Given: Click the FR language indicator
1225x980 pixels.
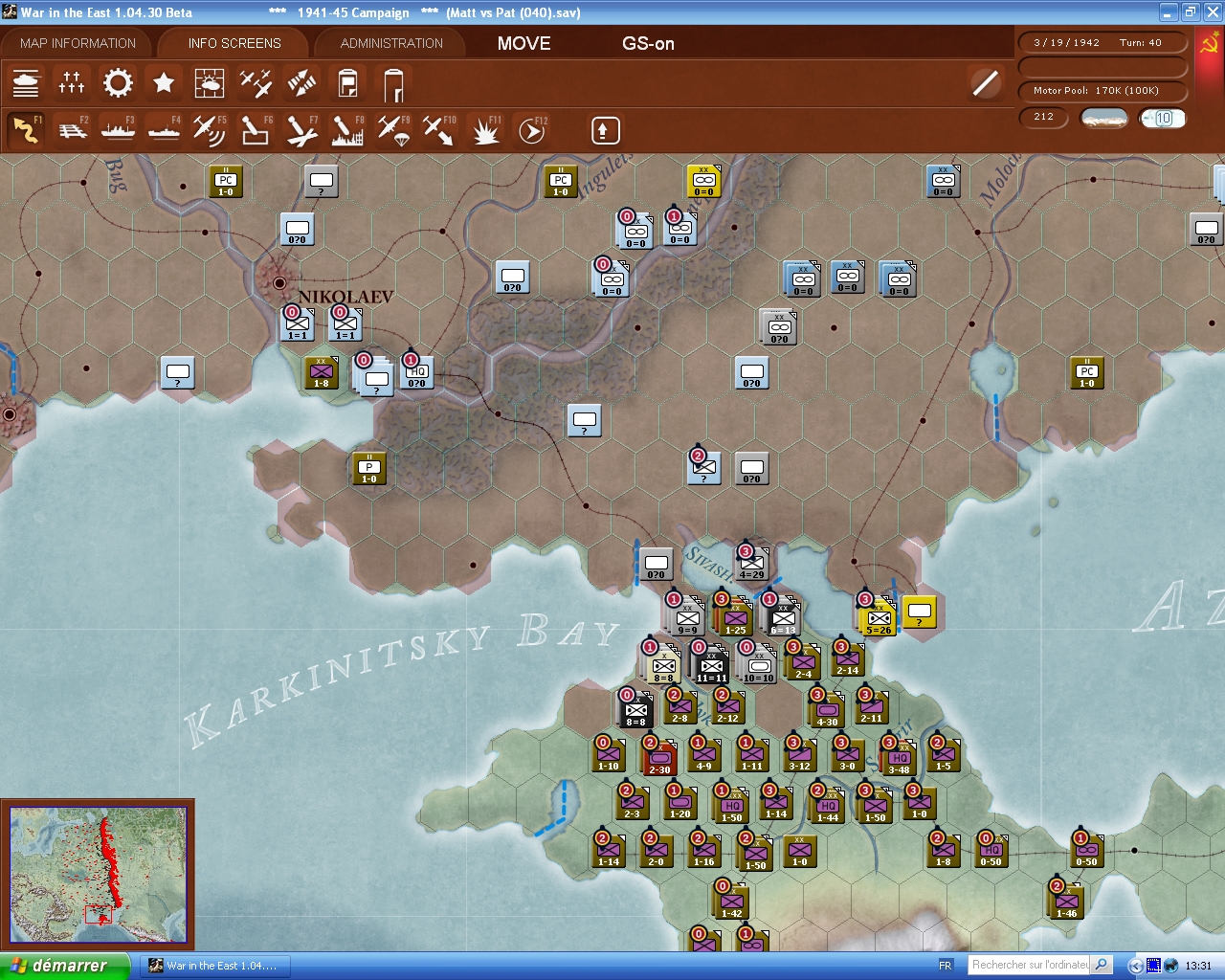Looking at the screenshot, I should (945, 966).
